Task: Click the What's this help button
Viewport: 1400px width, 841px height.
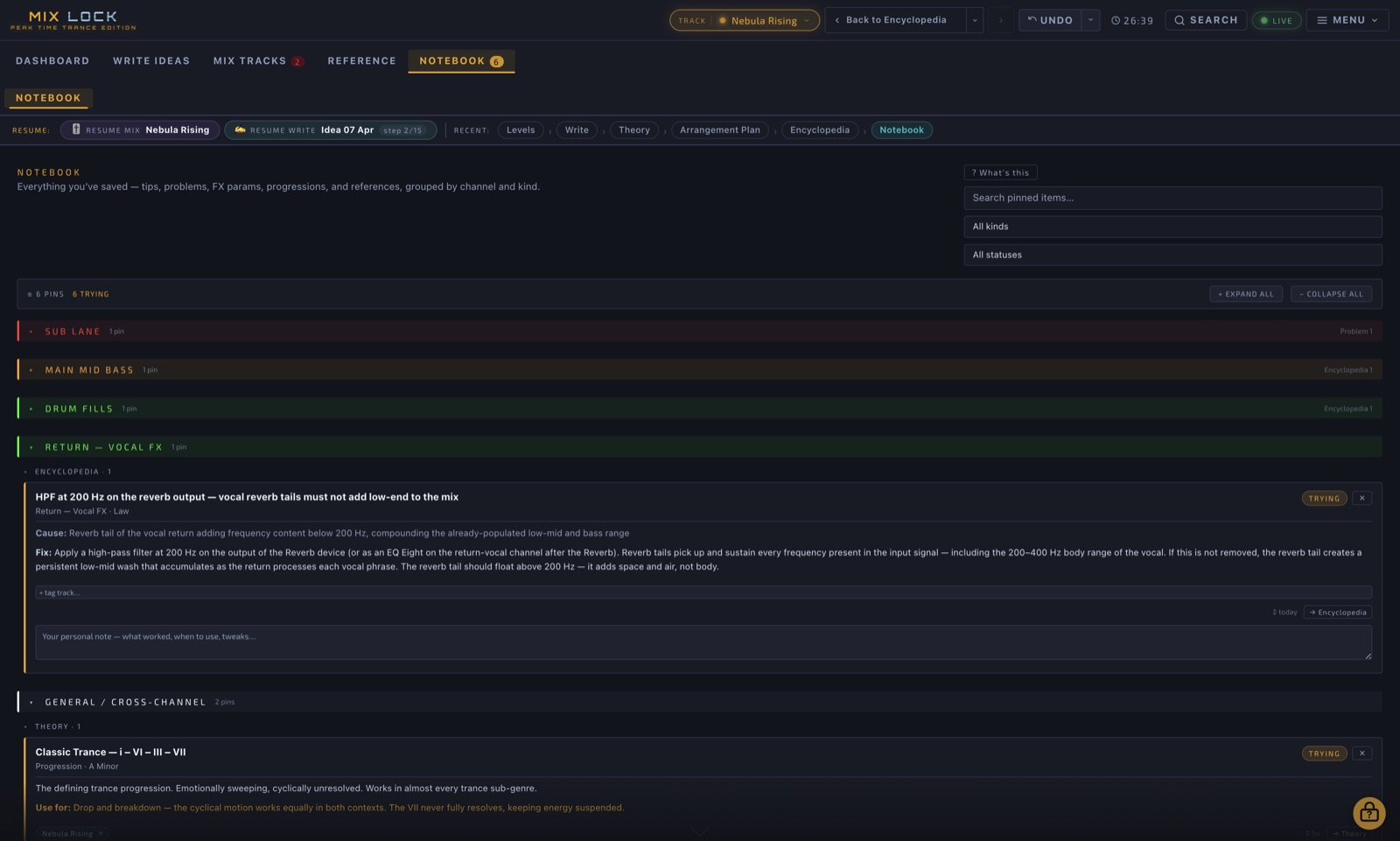Action: 1000,172
